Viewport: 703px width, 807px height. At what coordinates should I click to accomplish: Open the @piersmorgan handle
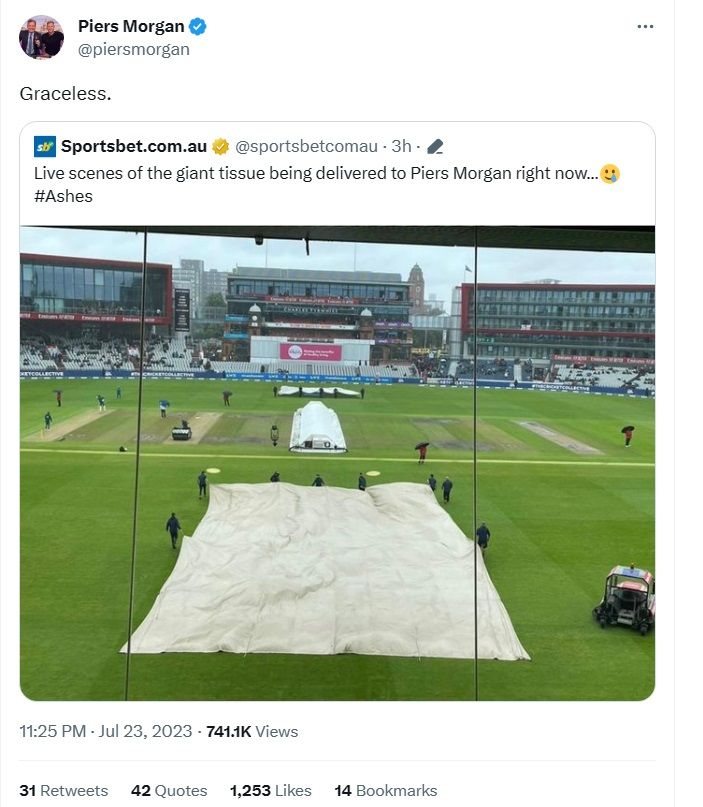click(x=133, y=49)
